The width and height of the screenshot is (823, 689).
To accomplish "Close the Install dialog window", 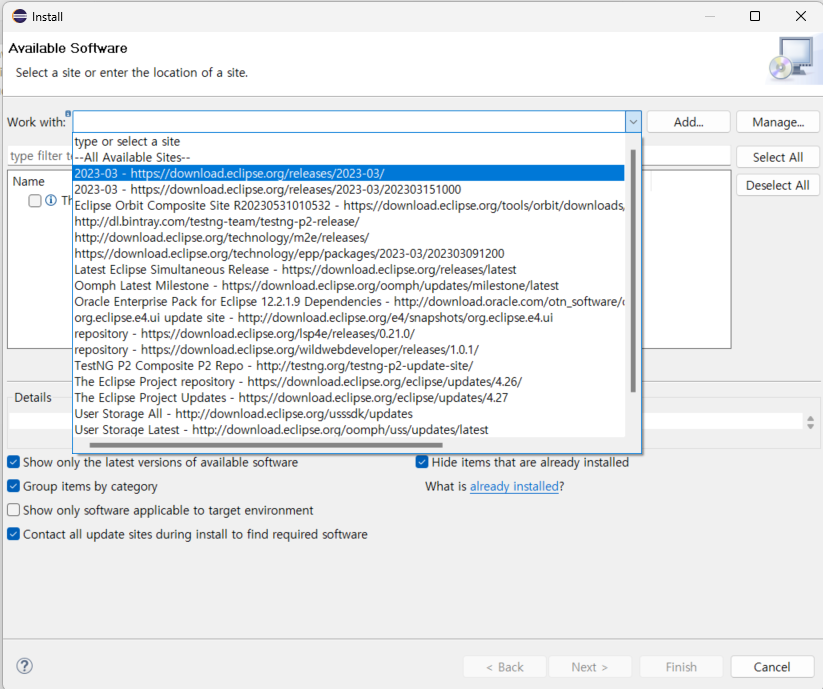I will coord(800,16).
